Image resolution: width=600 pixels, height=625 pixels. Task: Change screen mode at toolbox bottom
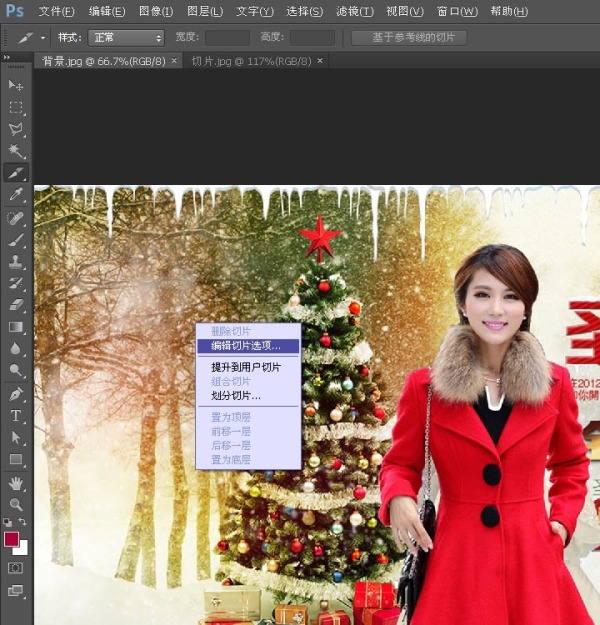click(16, 590)
